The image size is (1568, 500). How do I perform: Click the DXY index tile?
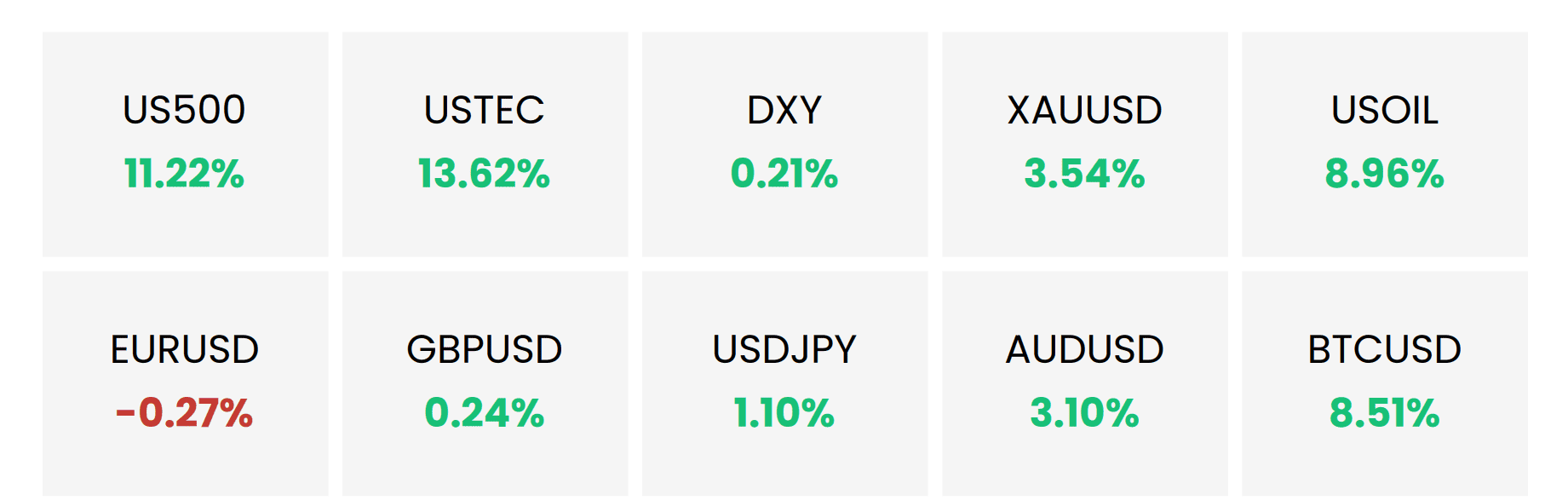pos(784,144)
